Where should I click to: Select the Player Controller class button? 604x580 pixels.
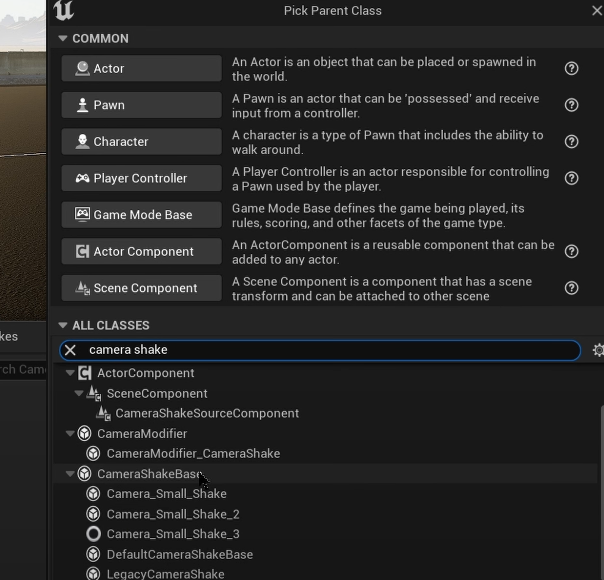click(141, 178)
